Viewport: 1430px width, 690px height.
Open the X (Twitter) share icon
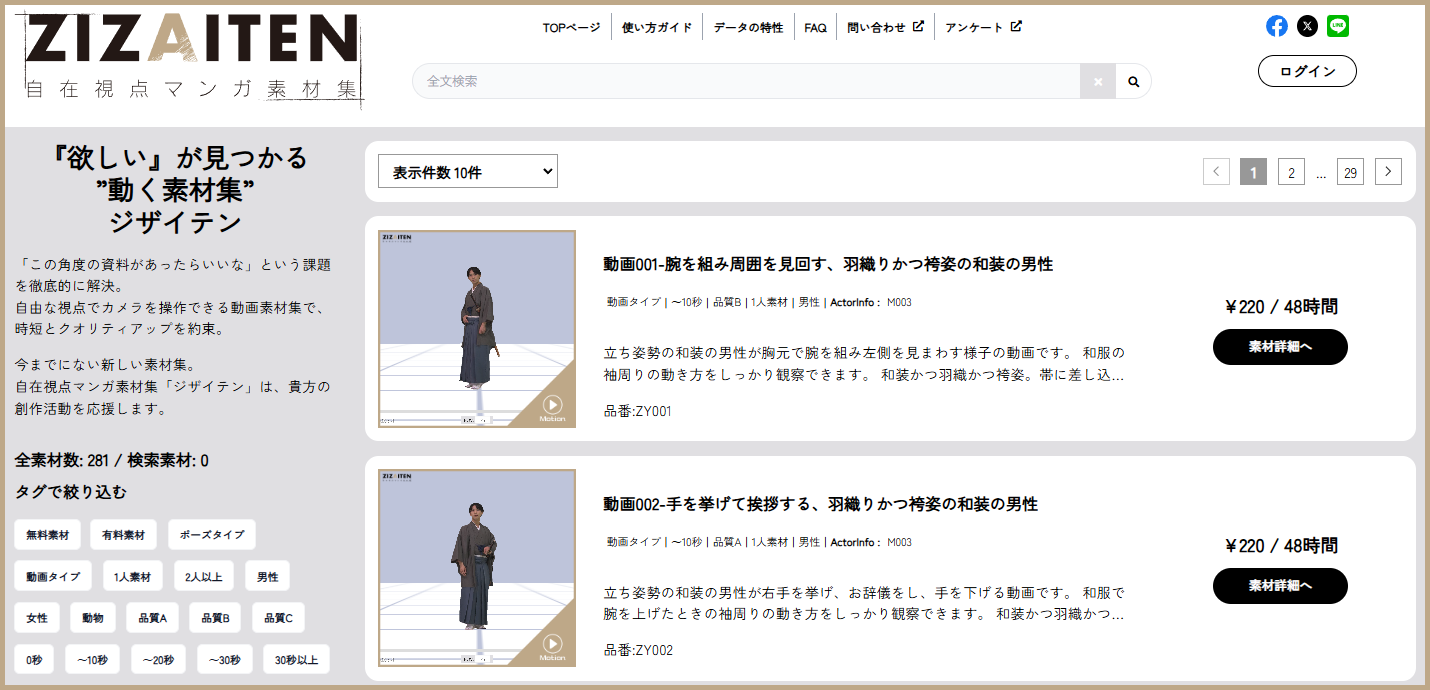point(1307,25)
